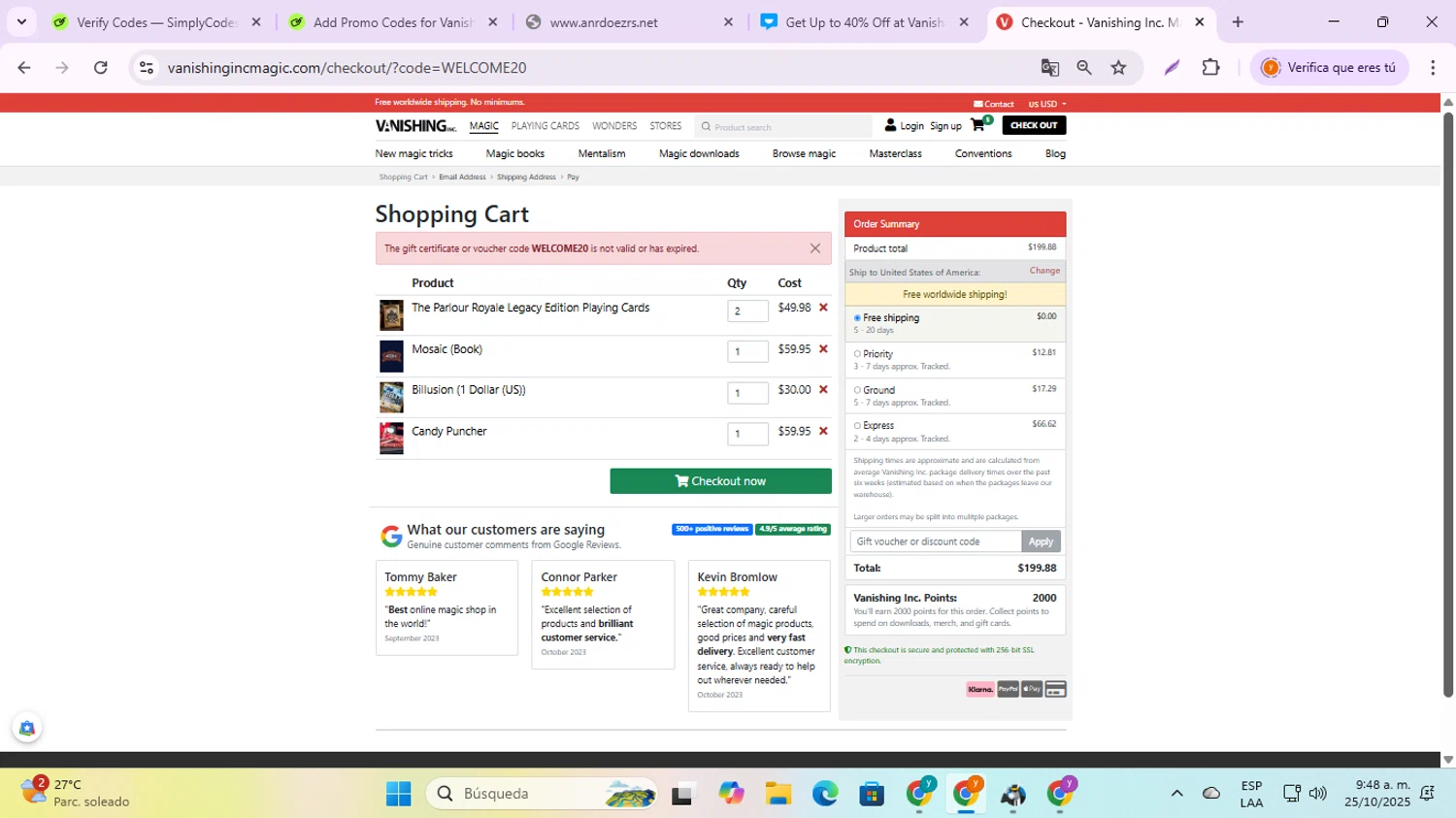Click the PayPal payment icon
The width and height of the screenshot is (1456, 818).
point(1008,689)
